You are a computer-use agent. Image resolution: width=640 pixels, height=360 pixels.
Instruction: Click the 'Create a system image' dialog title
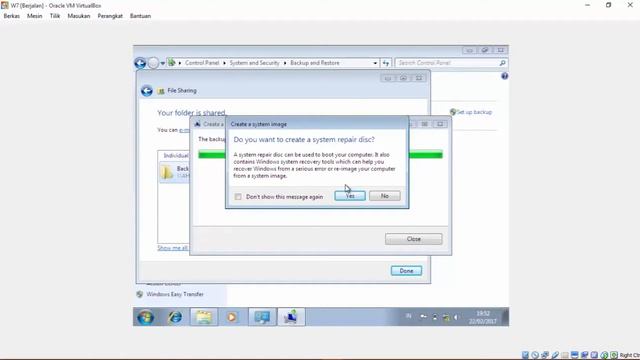pyautogui.click(x=259, y=124)
